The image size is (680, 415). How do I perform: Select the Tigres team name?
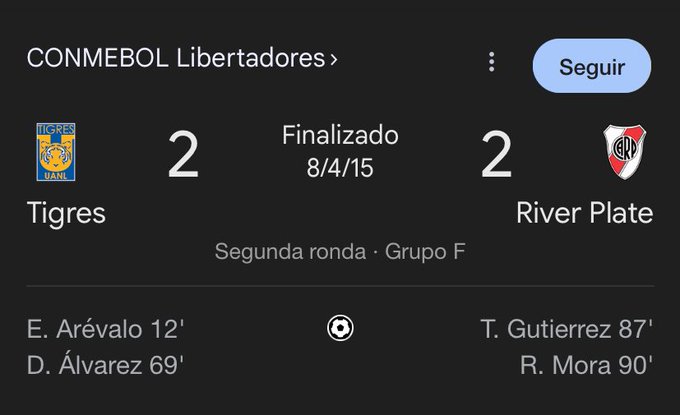(x=66, y=213)
